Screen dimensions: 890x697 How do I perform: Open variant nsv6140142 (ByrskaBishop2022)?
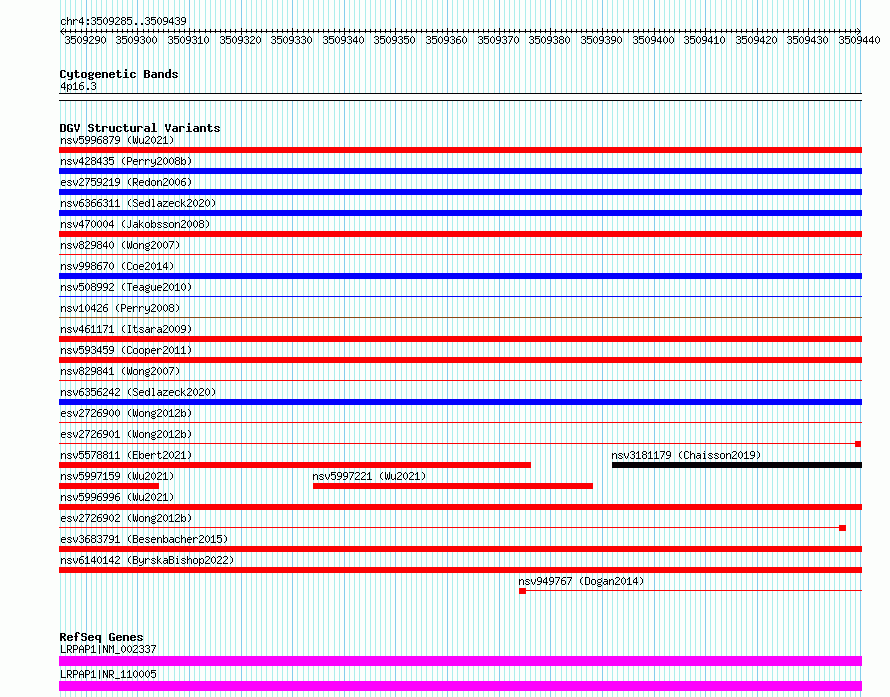pyautogui.click(x=147, y=560)
